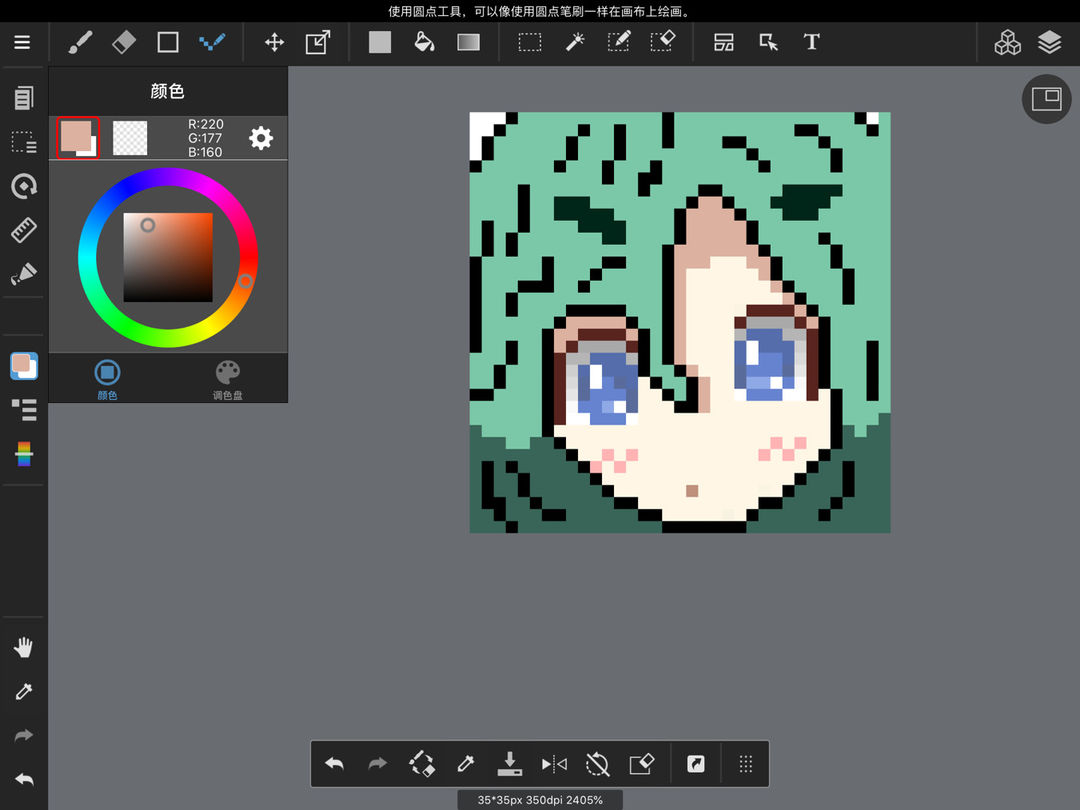Select the panel divide tool
Screen dimensions: 1080x810
[x=723, y=42]
